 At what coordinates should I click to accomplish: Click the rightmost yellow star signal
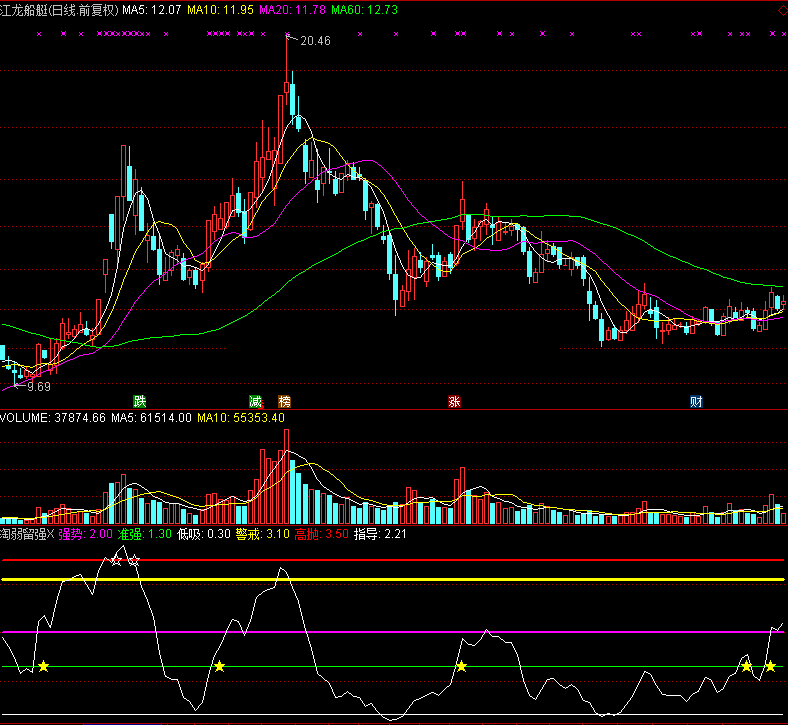pyautogui.click(x=770, y=667)
